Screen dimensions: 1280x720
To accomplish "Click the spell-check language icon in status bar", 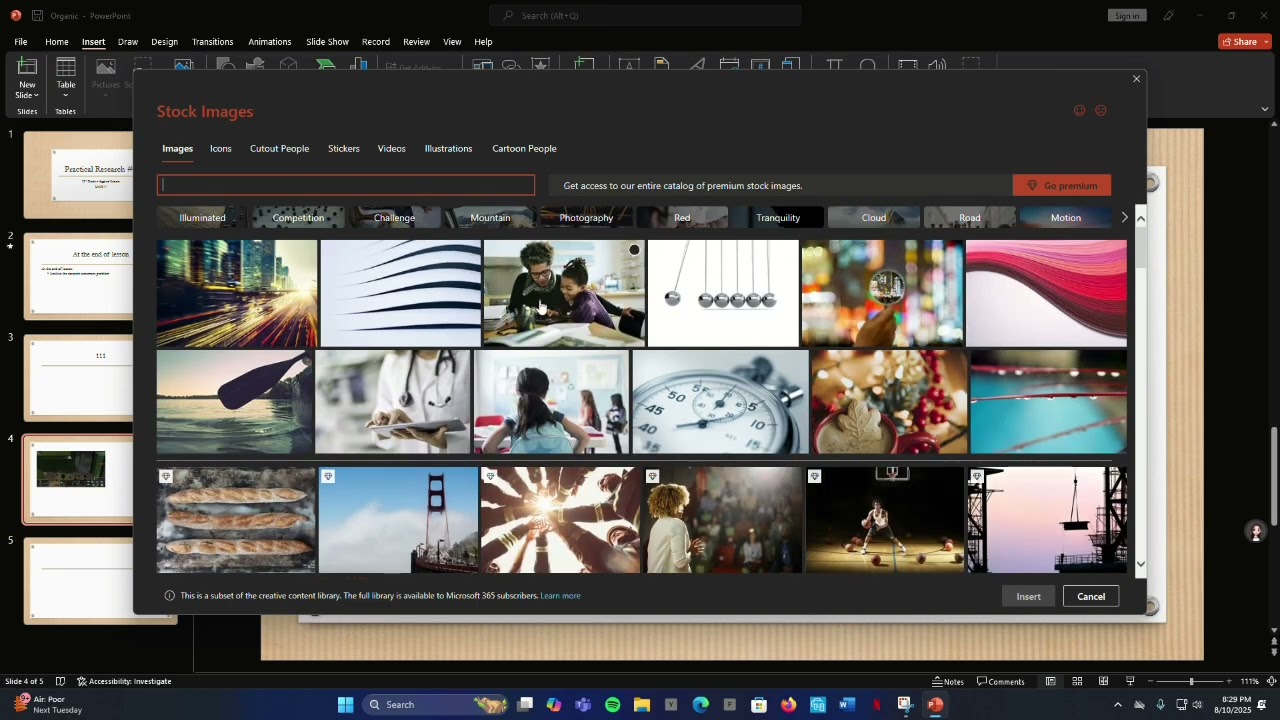I will tap(60, 682).
